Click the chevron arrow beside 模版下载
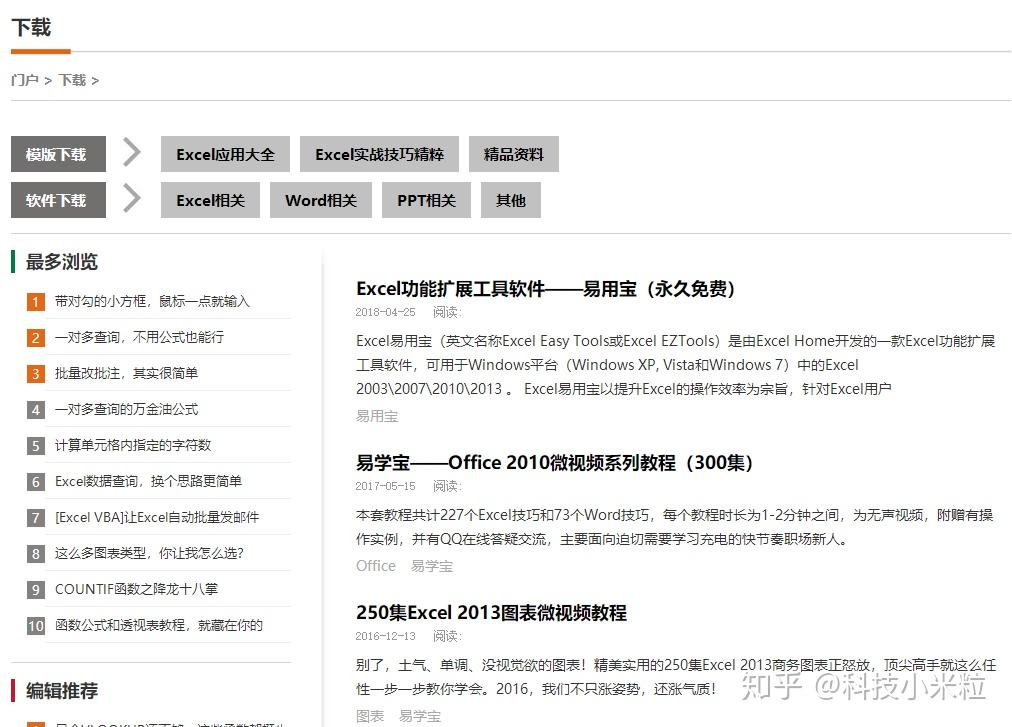Screen dimensions: 1012x727 pyautogui.click(x=132, y=152)
